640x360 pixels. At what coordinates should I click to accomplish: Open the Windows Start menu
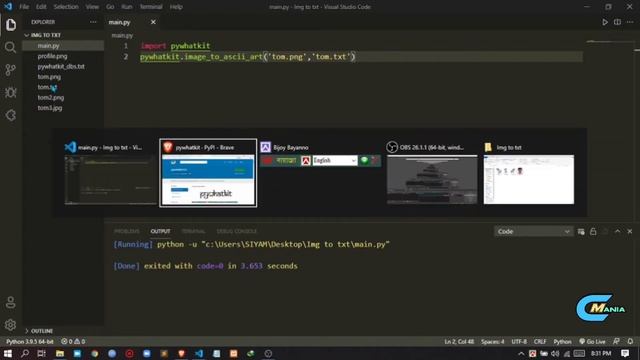tap(7, 353)
